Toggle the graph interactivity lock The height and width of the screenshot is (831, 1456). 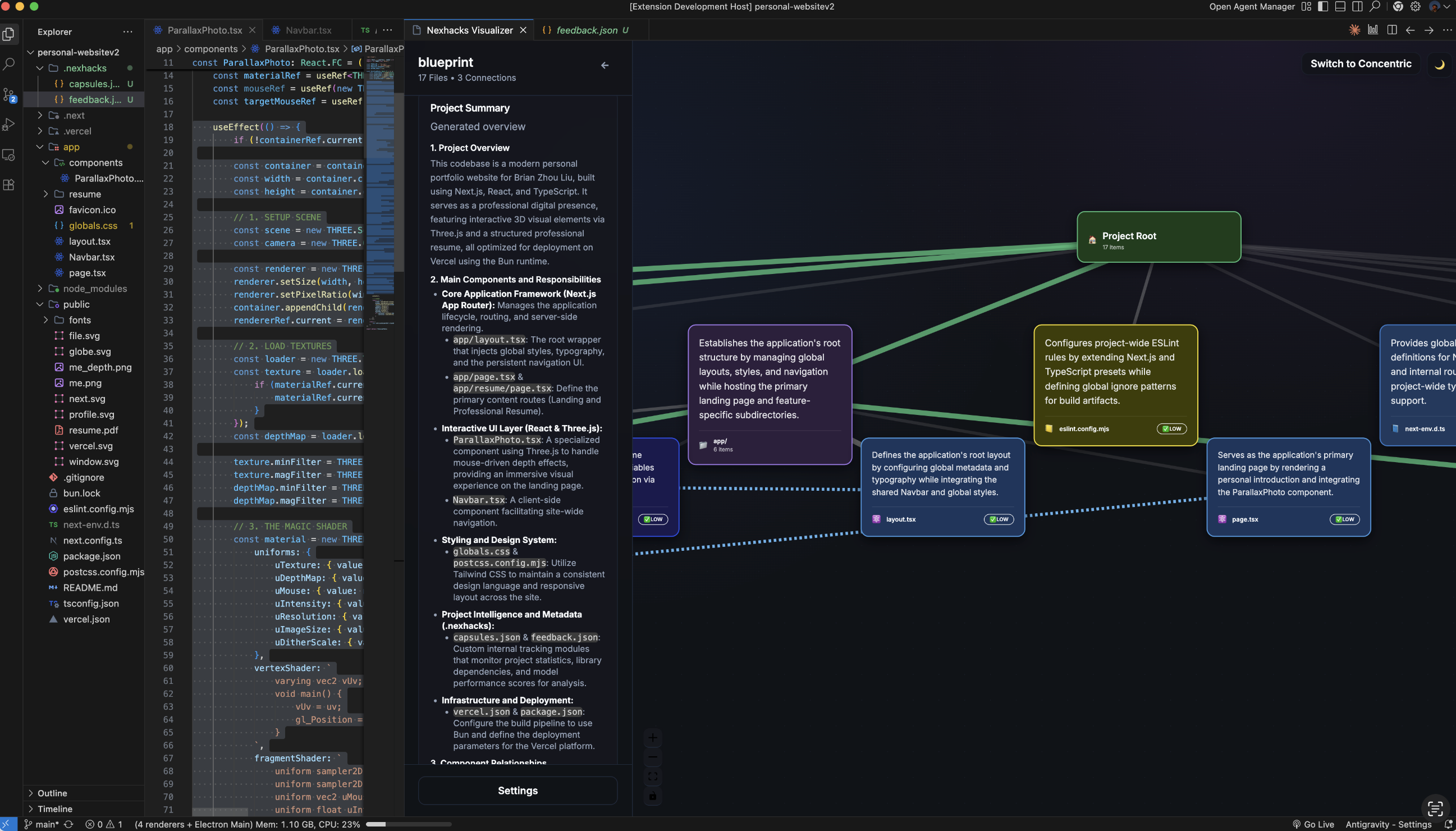[653, 796]
